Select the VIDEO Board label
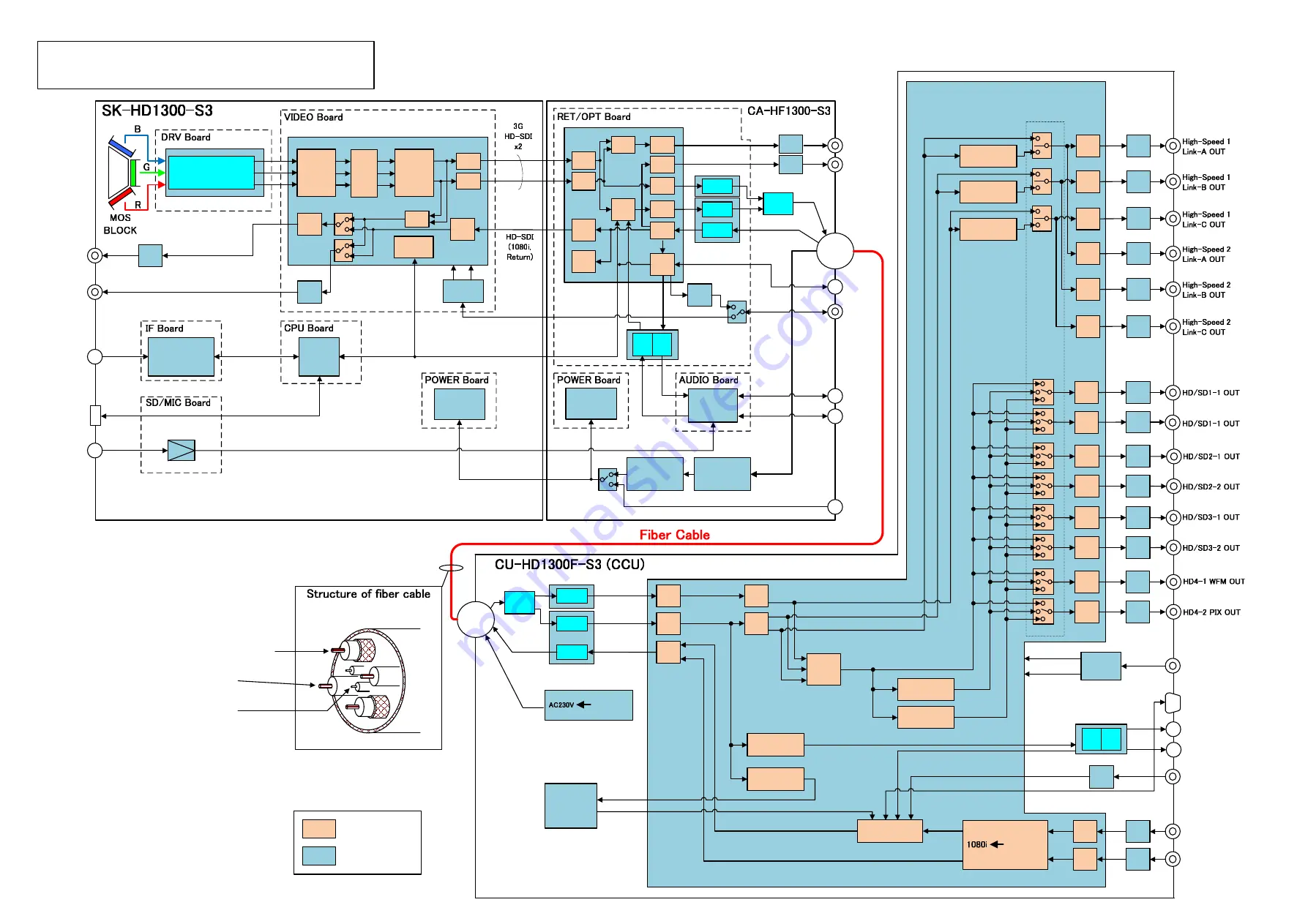 (x=313, y=117)
